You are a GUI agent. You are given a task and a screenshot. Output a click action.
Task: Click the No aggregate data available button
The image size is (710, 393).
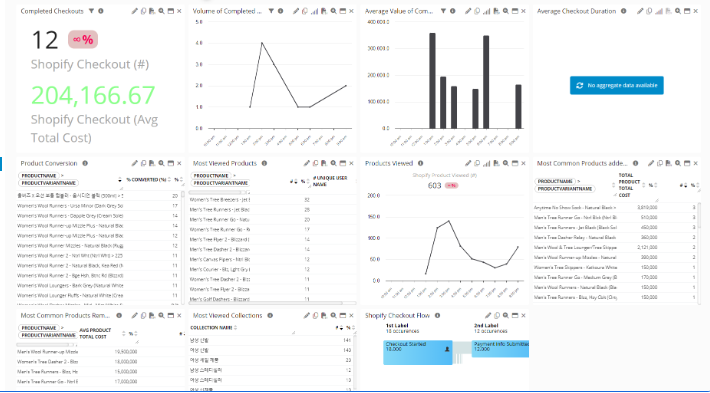617,85
